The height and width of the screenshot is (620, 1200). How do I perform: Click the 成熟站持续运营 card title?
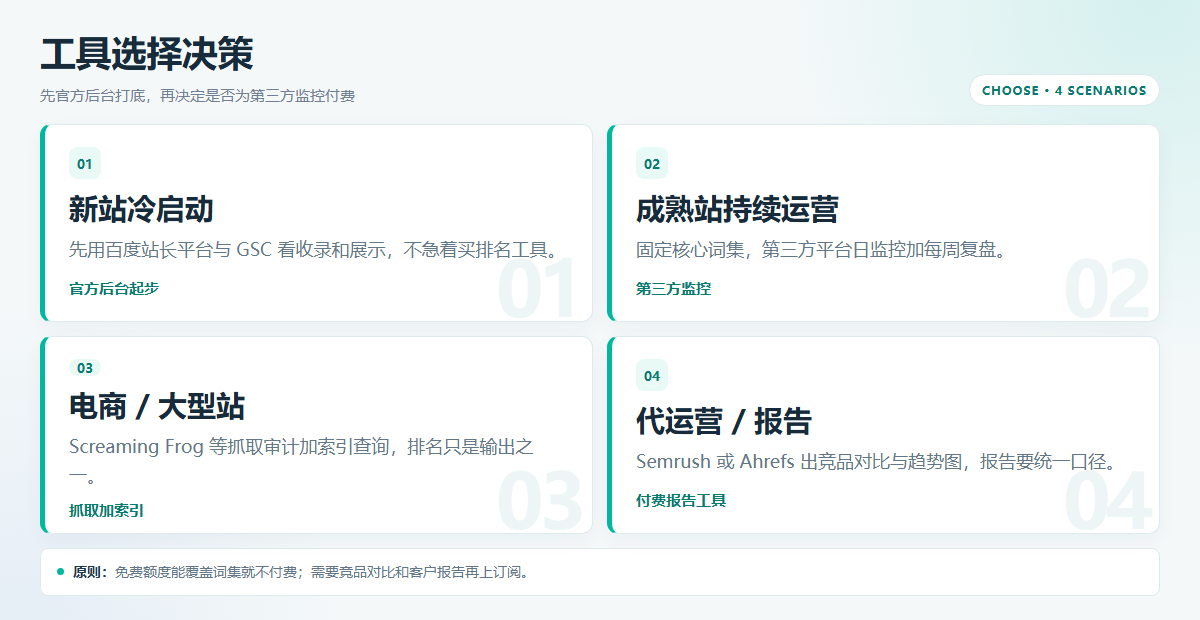tap(737, 210)
